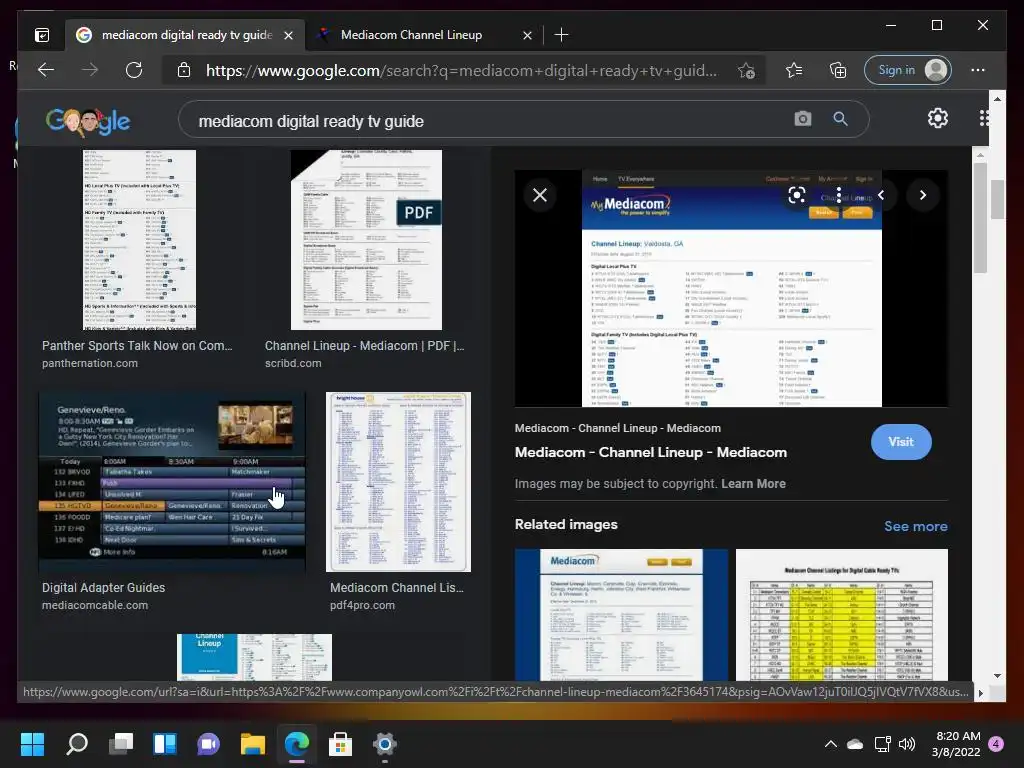Click the large Mediacom preview image

click(731, 289)
